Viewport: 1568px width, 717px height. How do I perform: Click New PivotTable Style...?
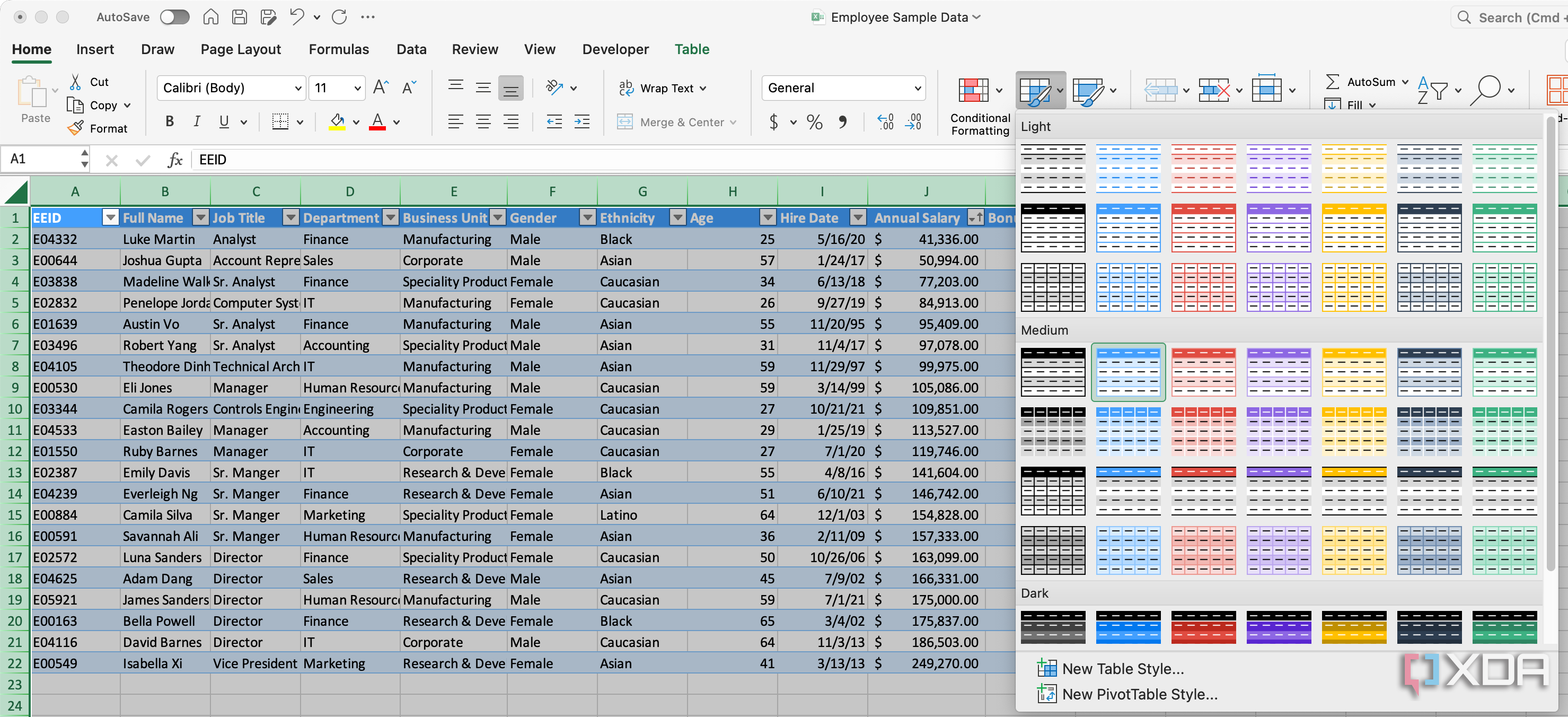click(1127, 694)
